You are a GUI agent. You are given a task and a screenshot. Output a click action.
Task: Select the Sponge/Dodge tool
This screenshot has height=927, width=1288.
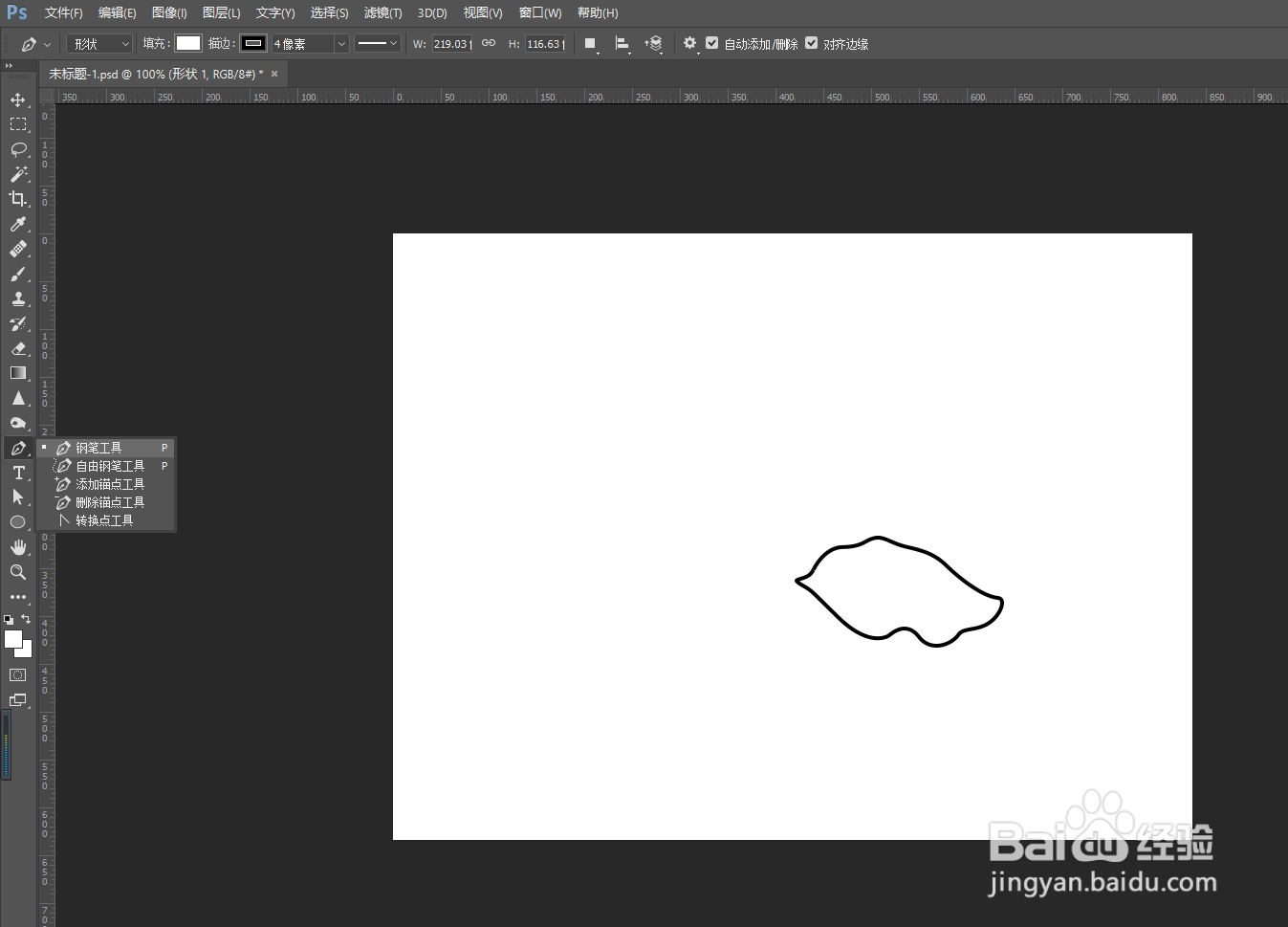[x=18, y=423]
